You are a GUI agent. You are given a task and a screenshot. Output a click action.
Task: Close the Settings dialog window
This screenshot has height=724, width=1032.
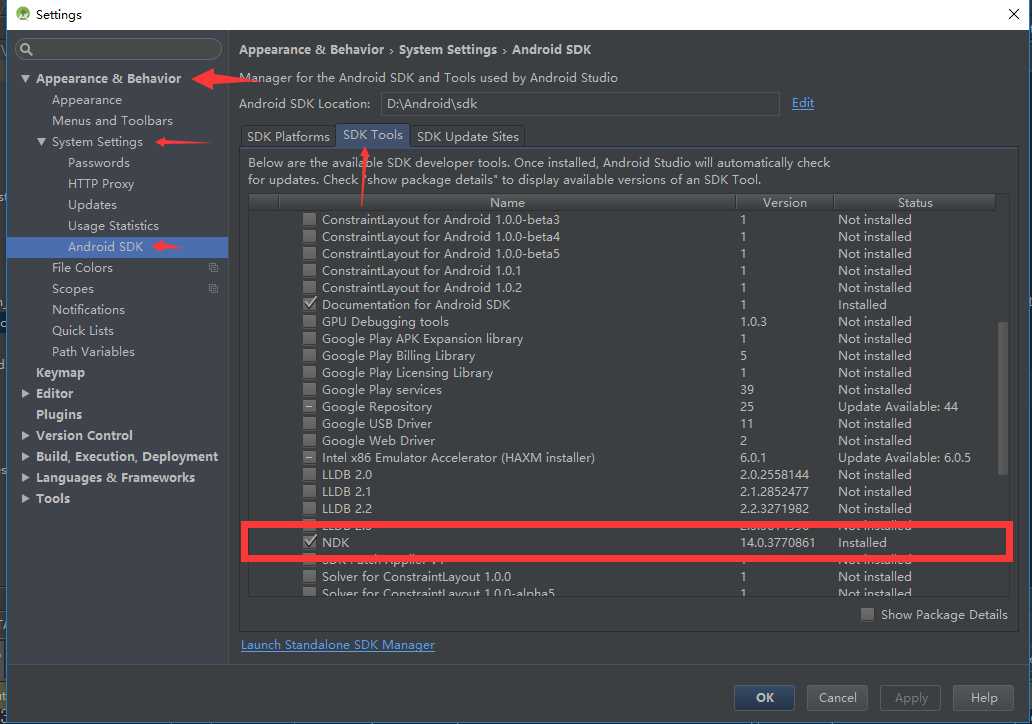(1014, 14)
